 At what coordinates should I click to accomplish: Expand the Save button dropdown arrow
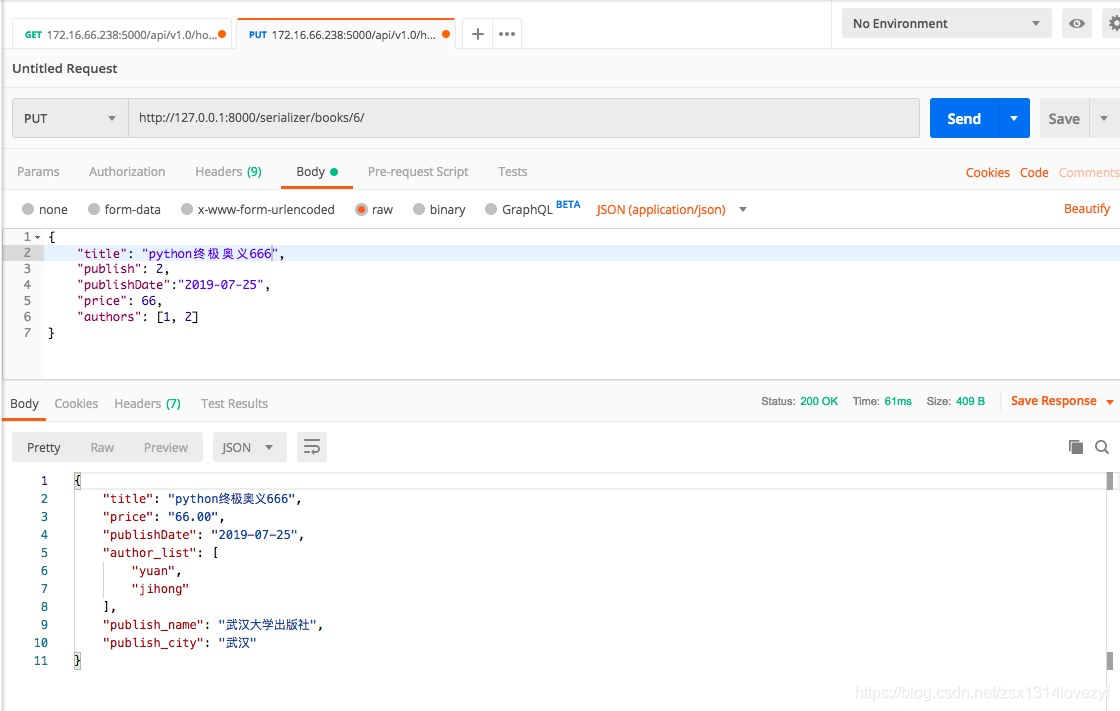coord(1104,119)
